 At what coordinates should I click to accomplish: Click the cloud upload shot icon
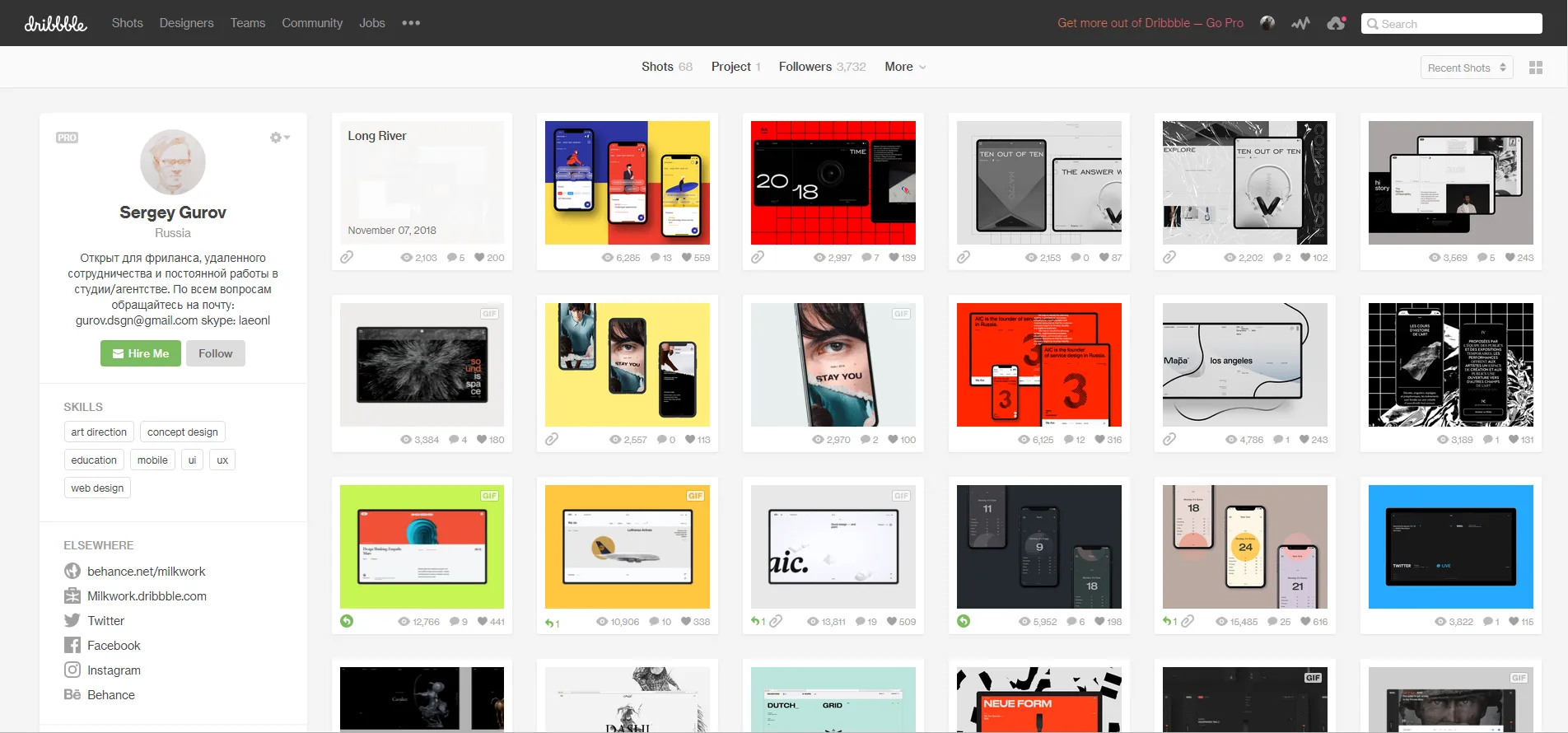1336,23
